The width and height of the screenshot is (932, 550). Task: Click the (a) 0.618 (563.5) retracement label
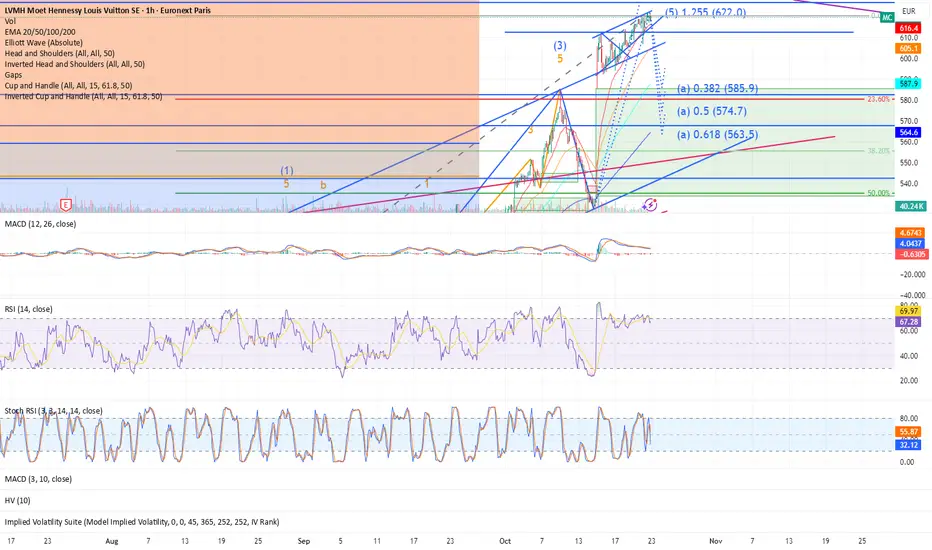coord(717,134)
